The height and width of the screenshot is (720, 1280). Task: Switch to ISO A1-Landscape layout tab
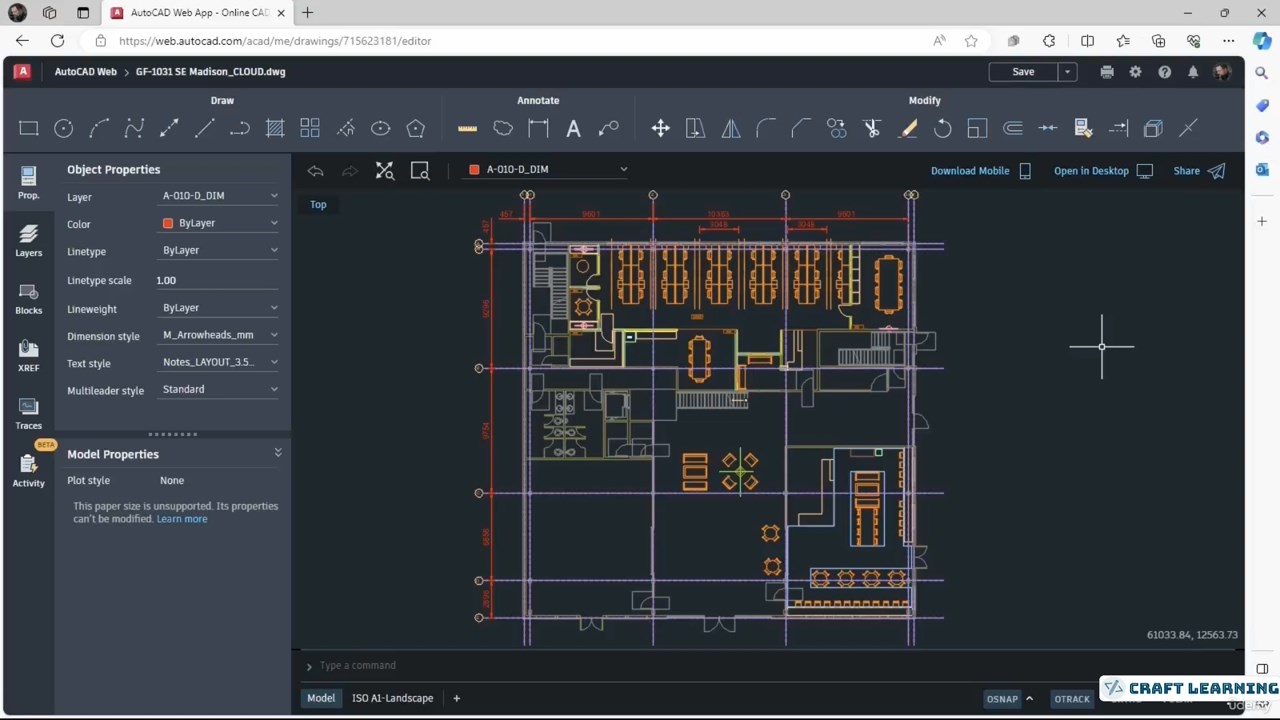pos(392,698)
